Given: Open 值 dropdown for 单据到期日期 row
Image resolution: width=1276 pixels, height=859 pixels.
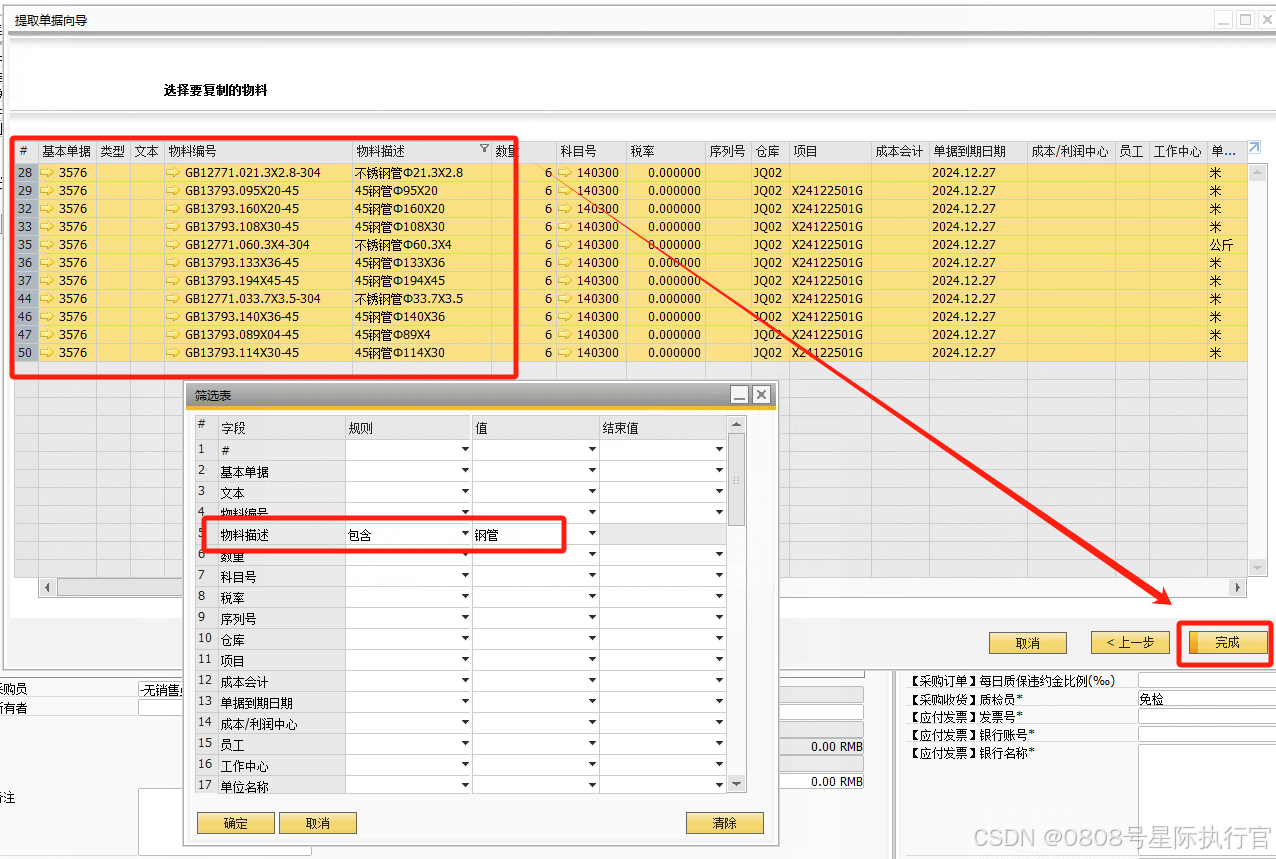Looking at the screenshot, I should tap(592, 702).
